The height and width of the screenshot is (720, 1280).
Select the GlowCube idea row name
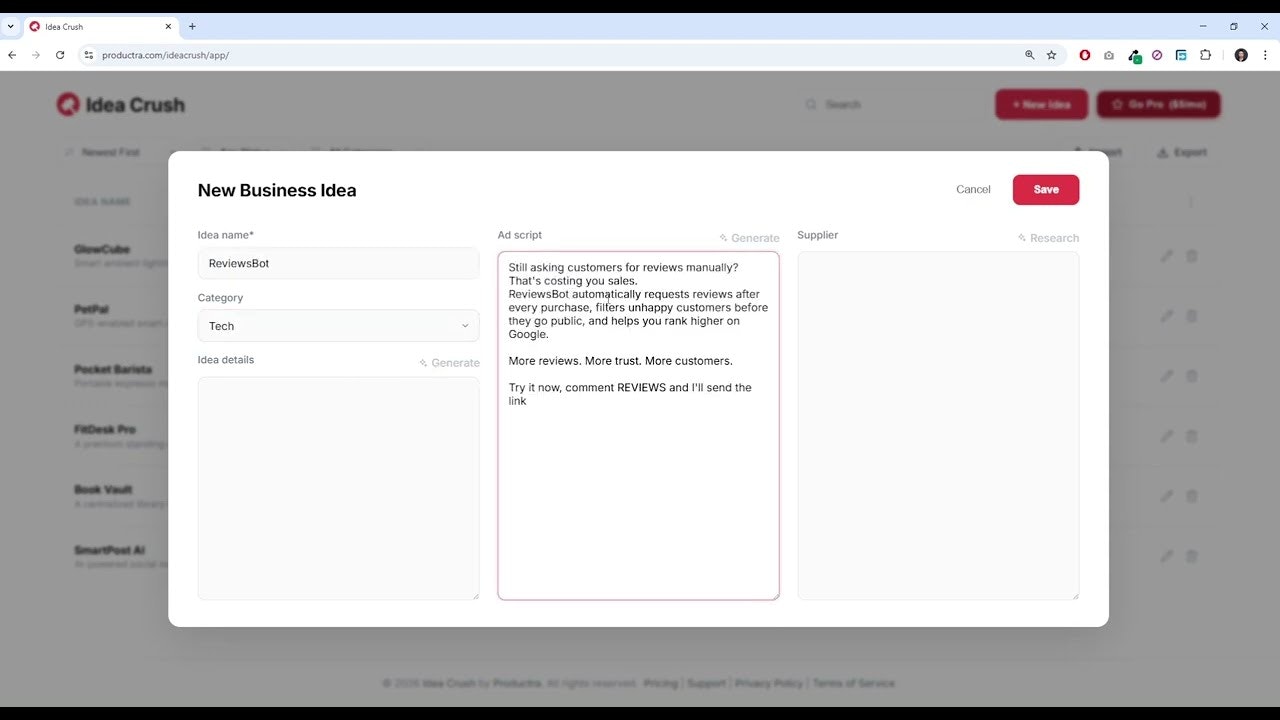tap(102, 249)
